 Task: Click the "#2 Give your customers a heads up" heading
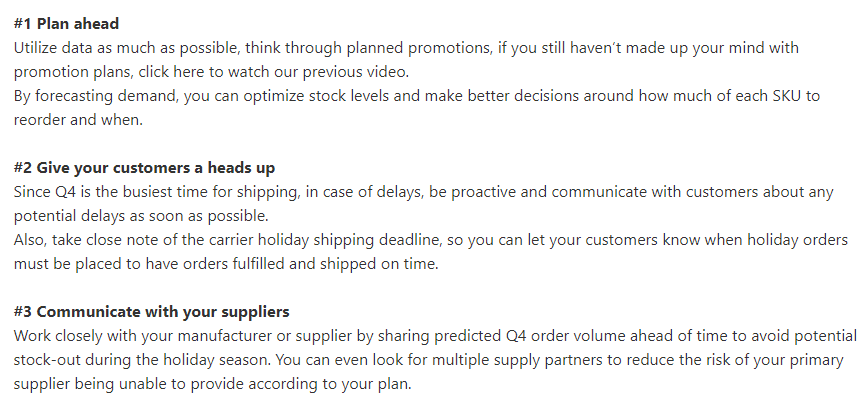point(144,167)
